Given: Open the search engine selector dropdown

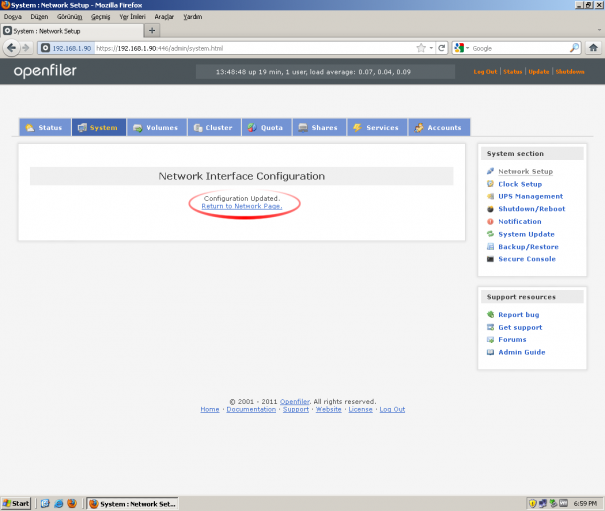Looking at the screenshot, I should (462, 48).
